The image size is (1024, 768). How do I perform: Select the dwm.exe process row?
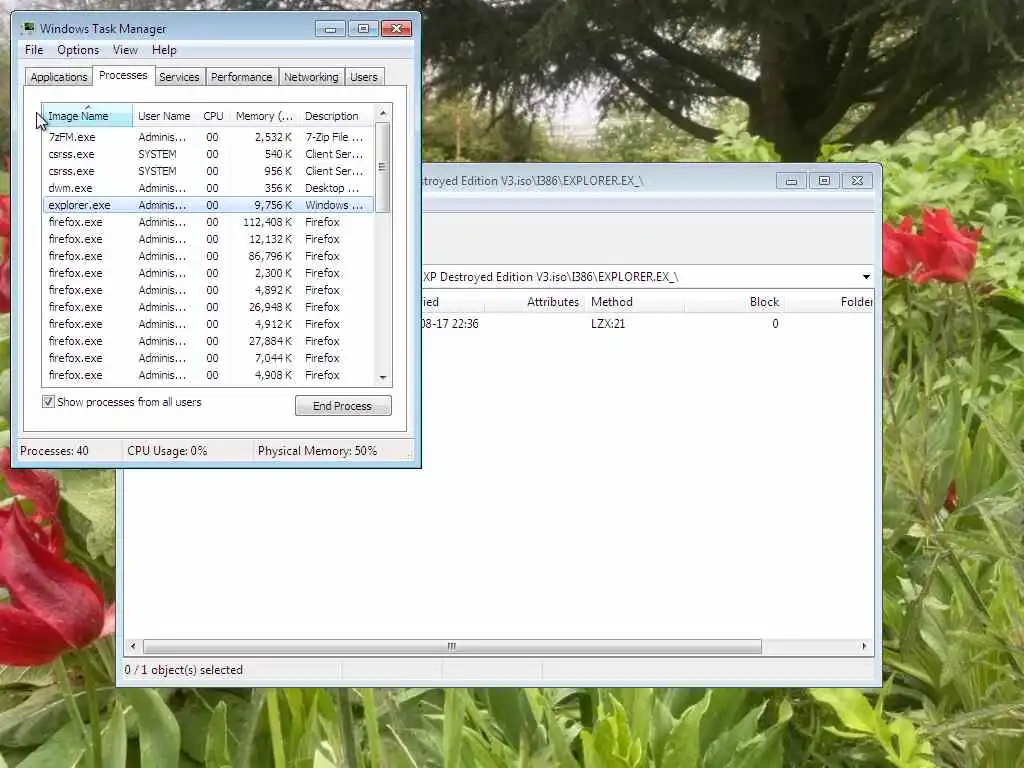coord(208,188)
